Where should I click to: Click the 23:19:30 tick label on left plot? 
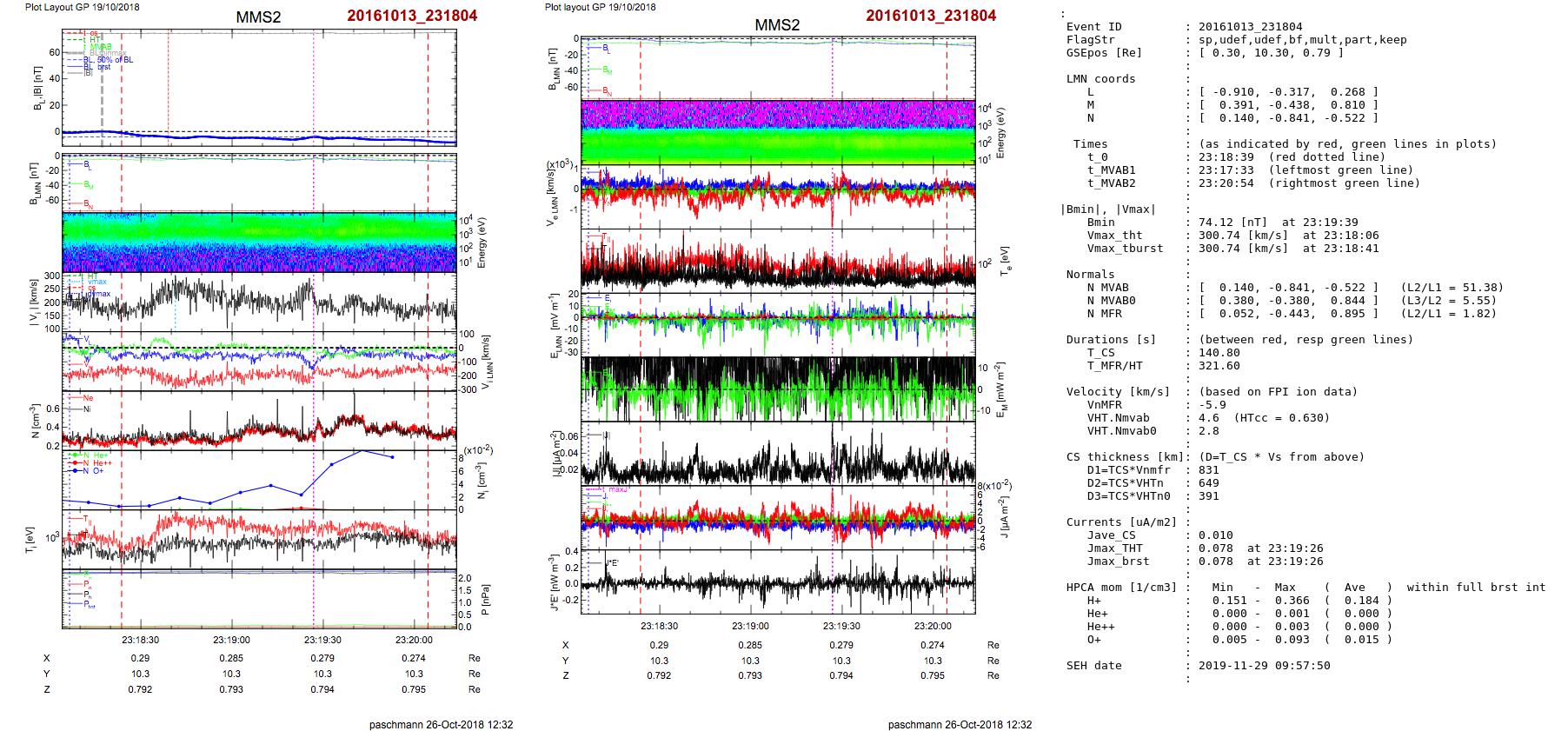322,640
